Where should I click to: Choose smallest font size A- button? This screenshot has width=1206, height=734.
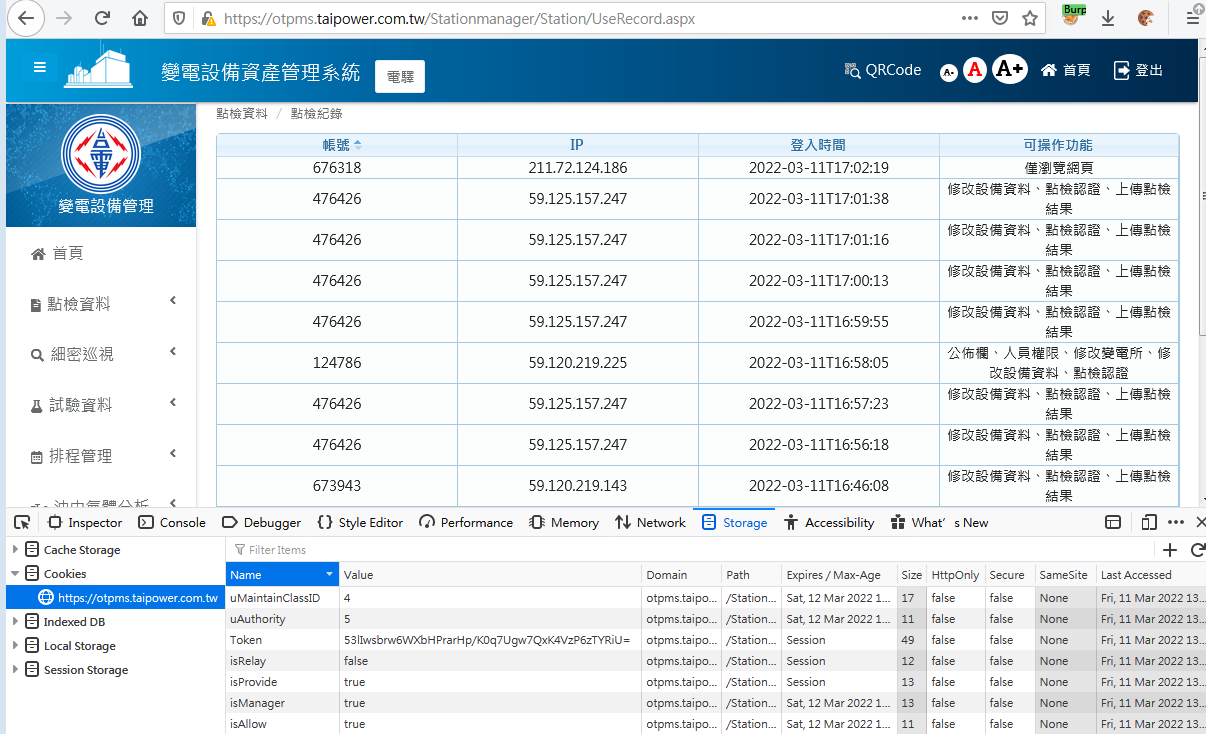tap(949, 72)
